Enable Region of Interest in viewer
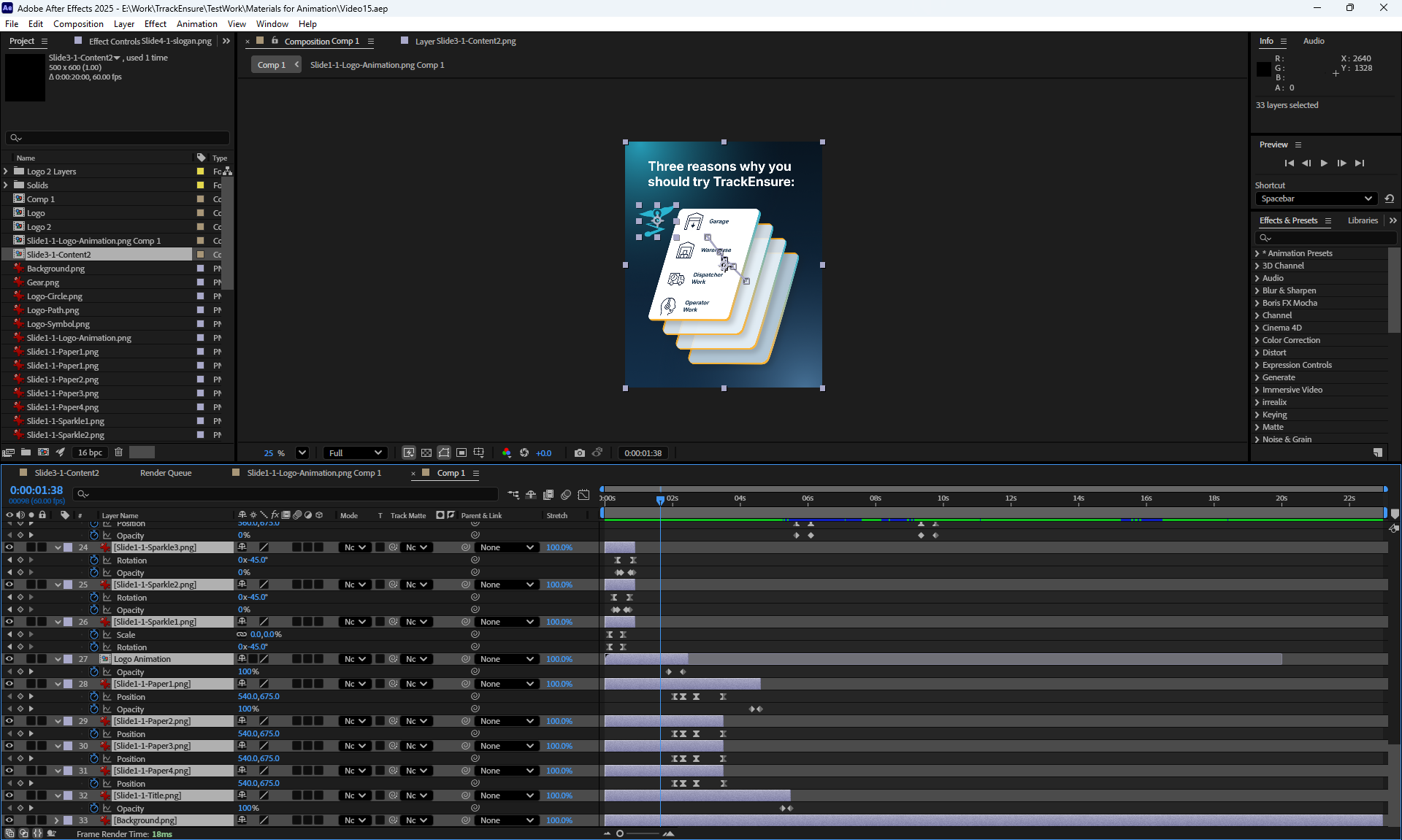This screenshot has width=1402, height=840. click(x=461, y=453)
